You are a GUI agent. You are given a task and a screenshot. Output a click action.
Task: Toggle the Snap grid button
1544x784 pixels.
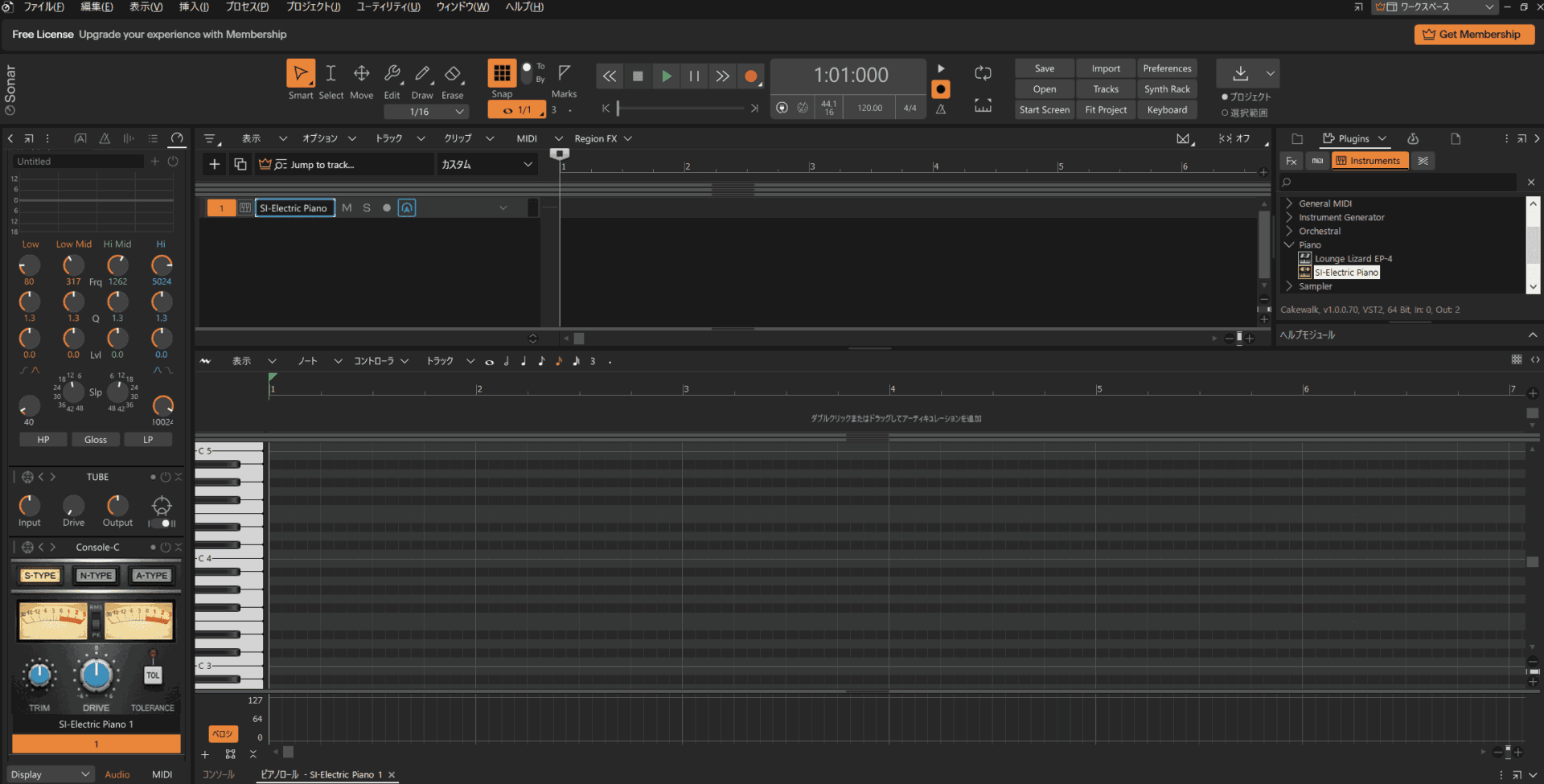502,73
